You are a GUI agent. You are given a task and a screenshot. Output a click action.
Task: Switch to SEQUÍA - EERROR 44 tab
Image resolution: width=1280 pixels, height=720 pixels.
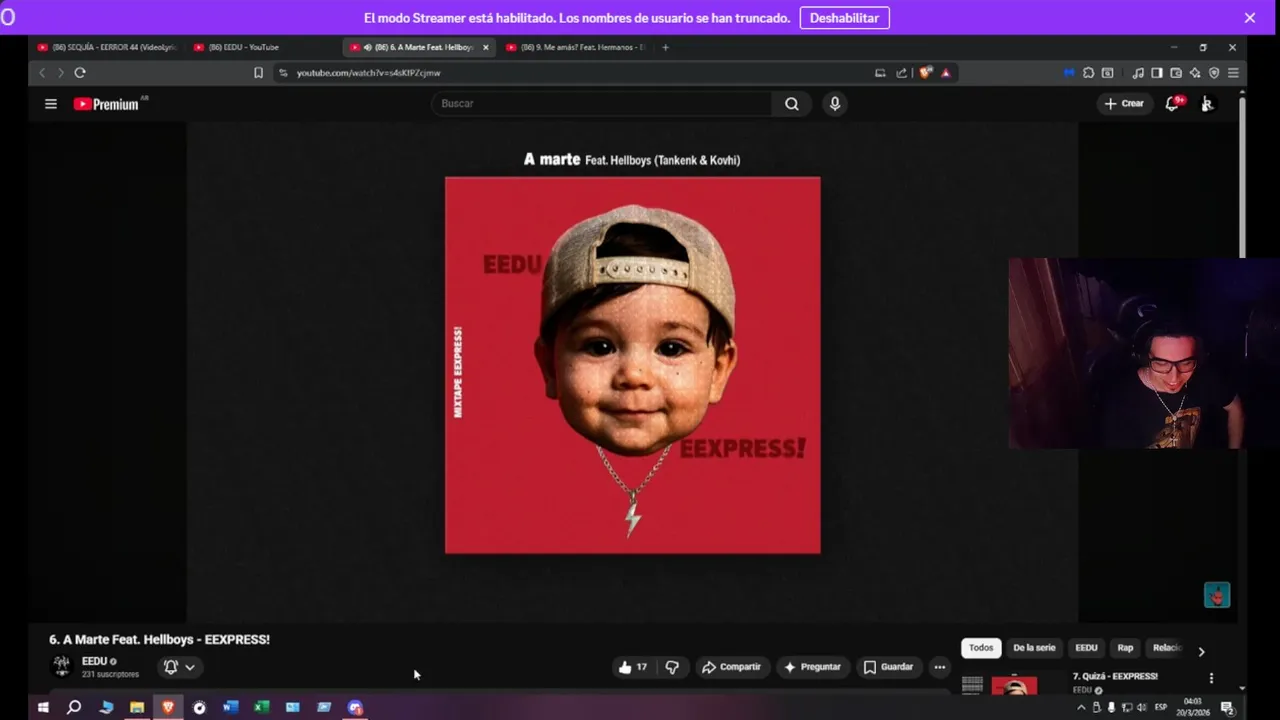pyautogui.click(x=106, y=47)
